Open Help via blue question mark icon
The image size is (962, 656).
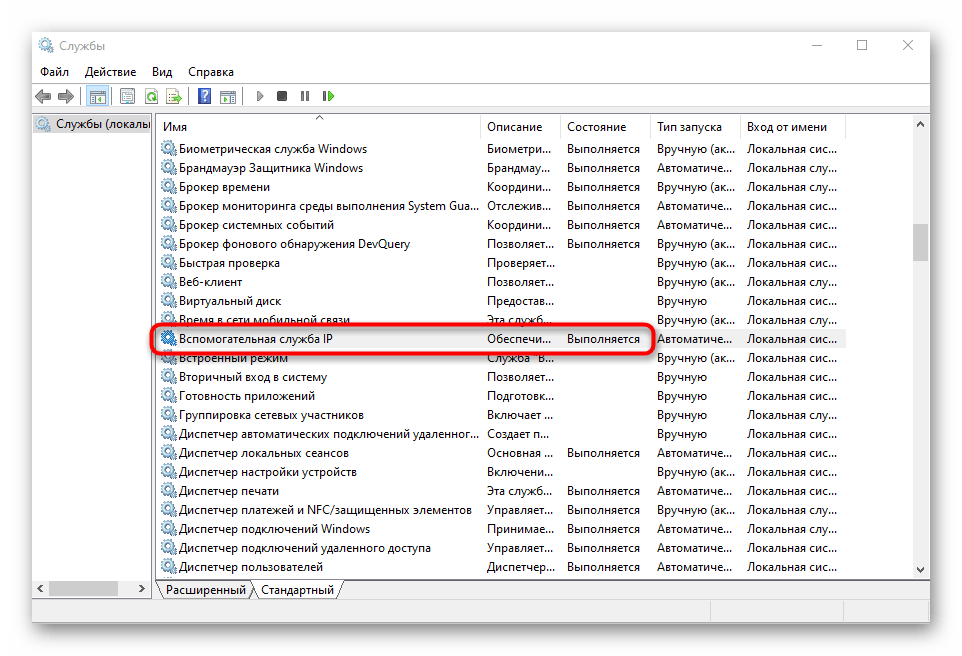click(x=204, y=96)
